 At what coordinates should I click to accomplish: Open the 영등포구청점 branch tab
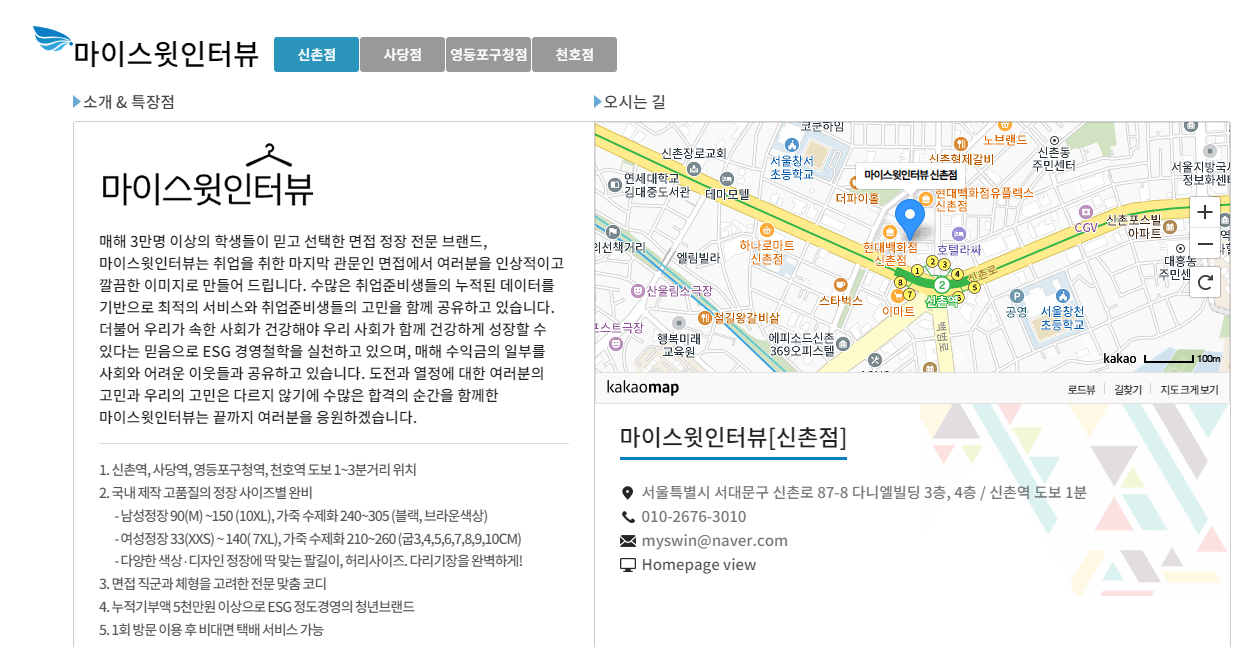point(488,55)
